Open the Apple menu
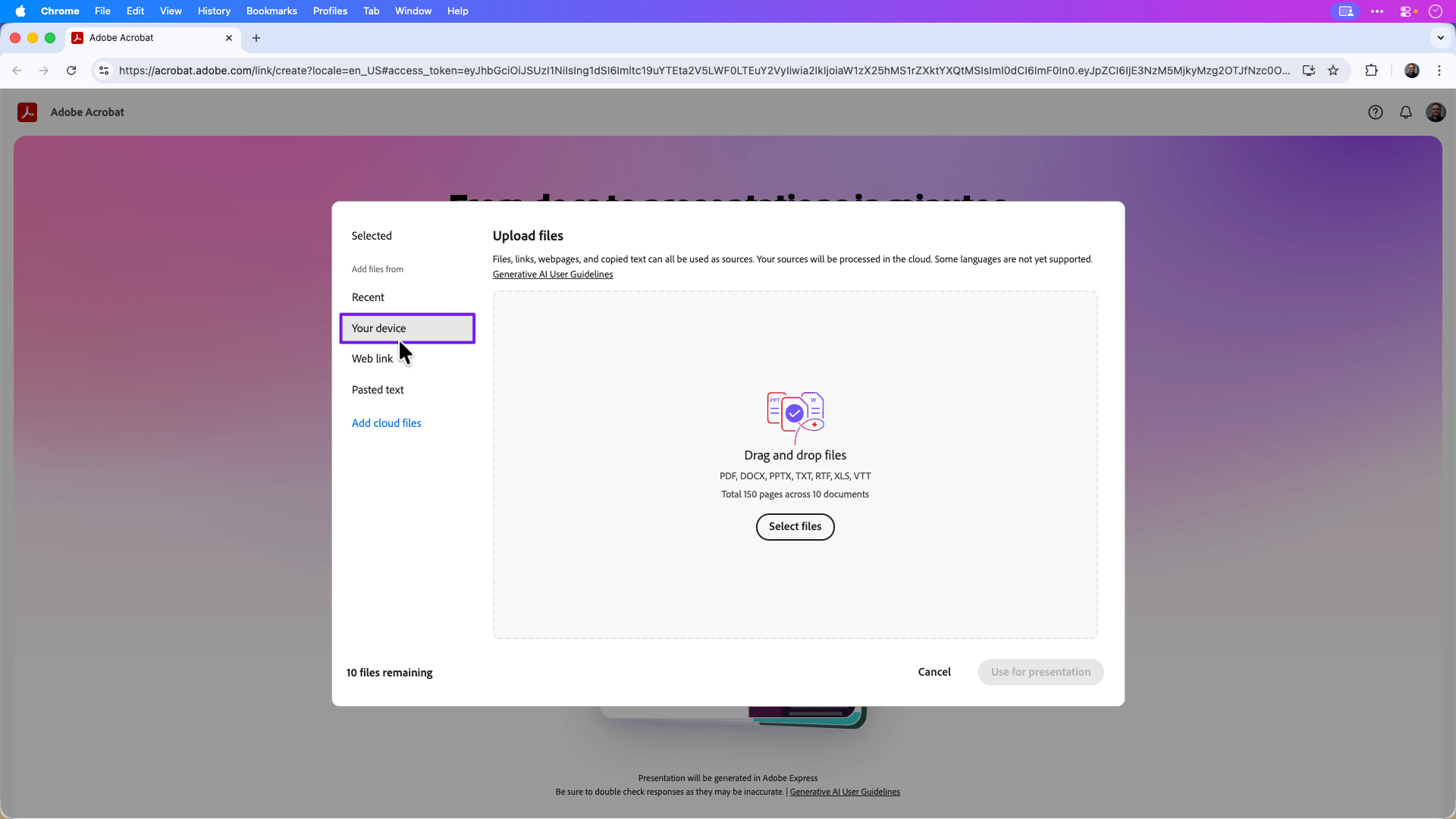The height and width of the screenshot is (819, 1456). (x=20, y=11)
